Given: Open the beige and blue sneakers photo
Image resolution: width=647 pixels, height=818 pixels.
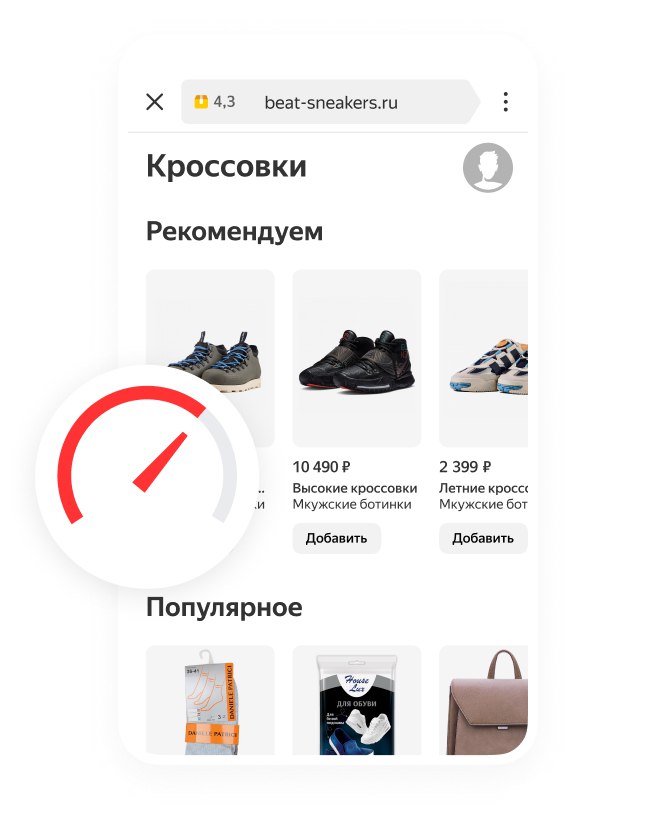Looking at the screenshot, I should click(x=484, y=358).
